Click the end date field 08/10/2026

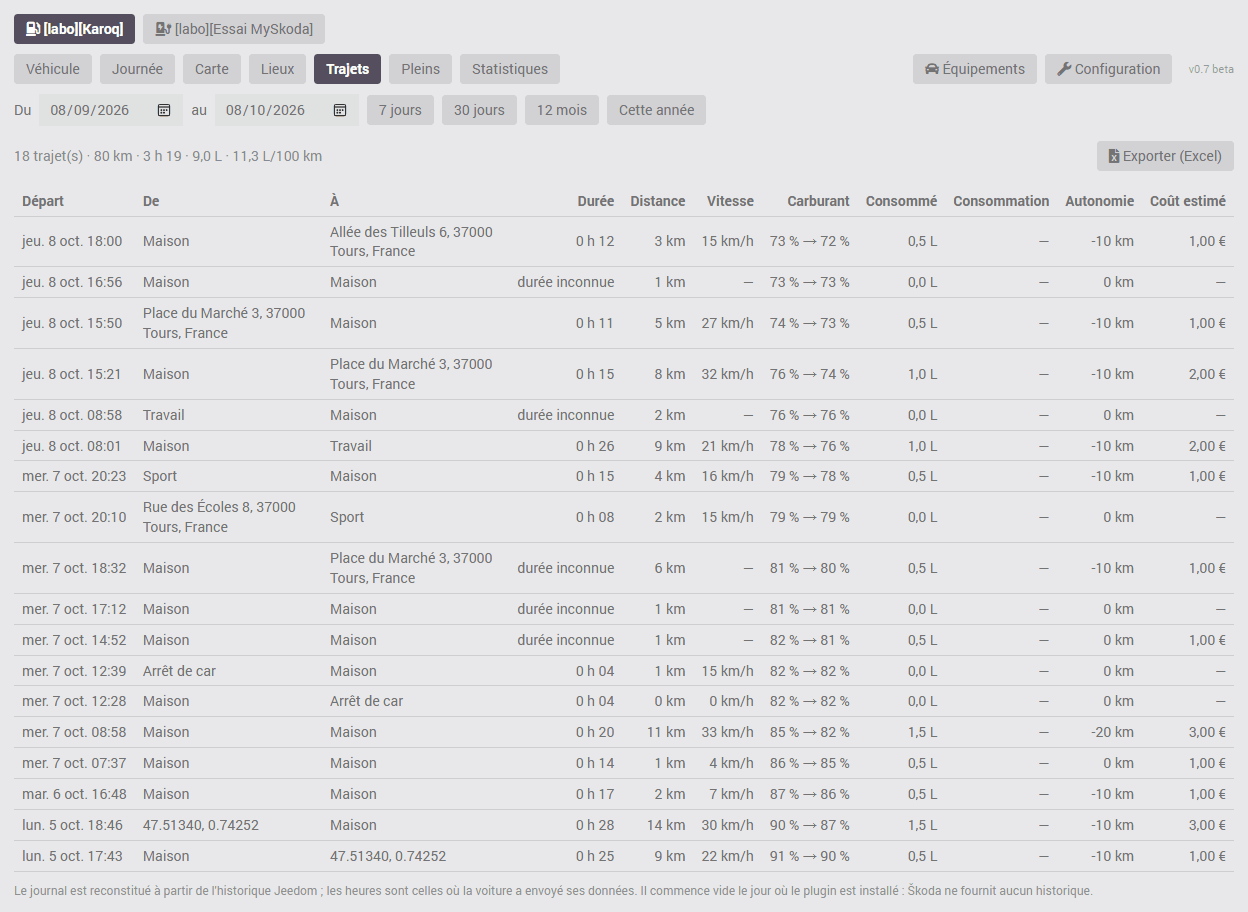pos(286,110)
